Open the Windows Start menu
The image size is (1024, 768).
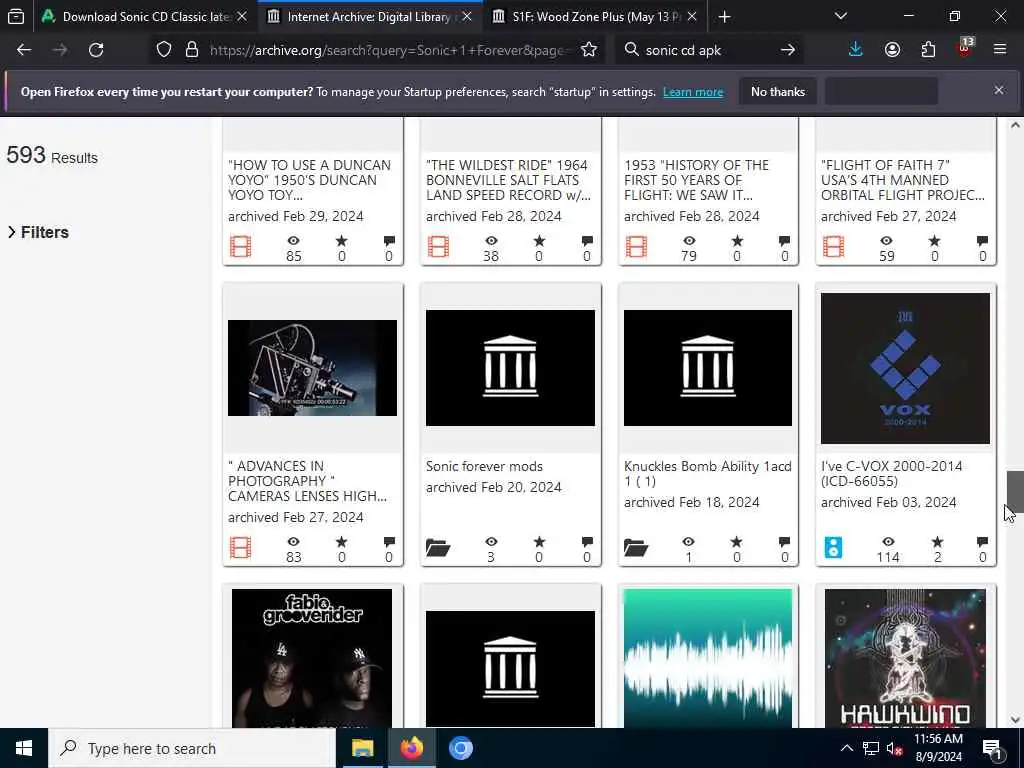click(x=24, y=748)
